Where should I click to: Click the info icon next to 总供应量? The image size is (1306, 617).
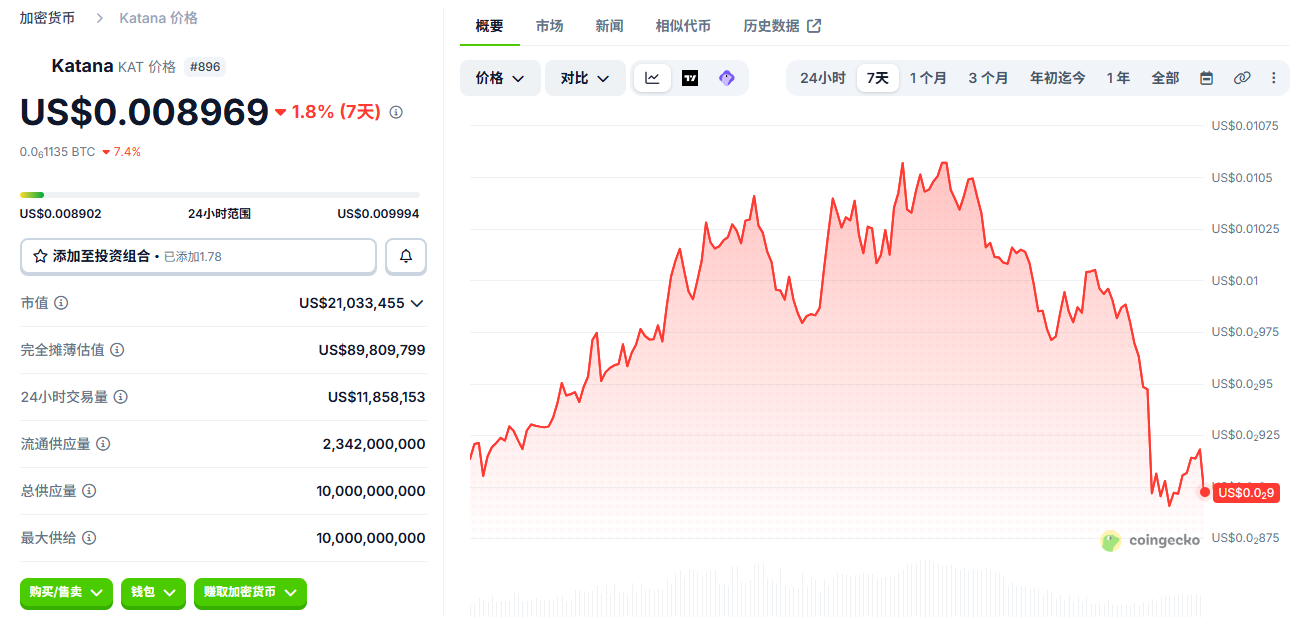tap(89, 491)
